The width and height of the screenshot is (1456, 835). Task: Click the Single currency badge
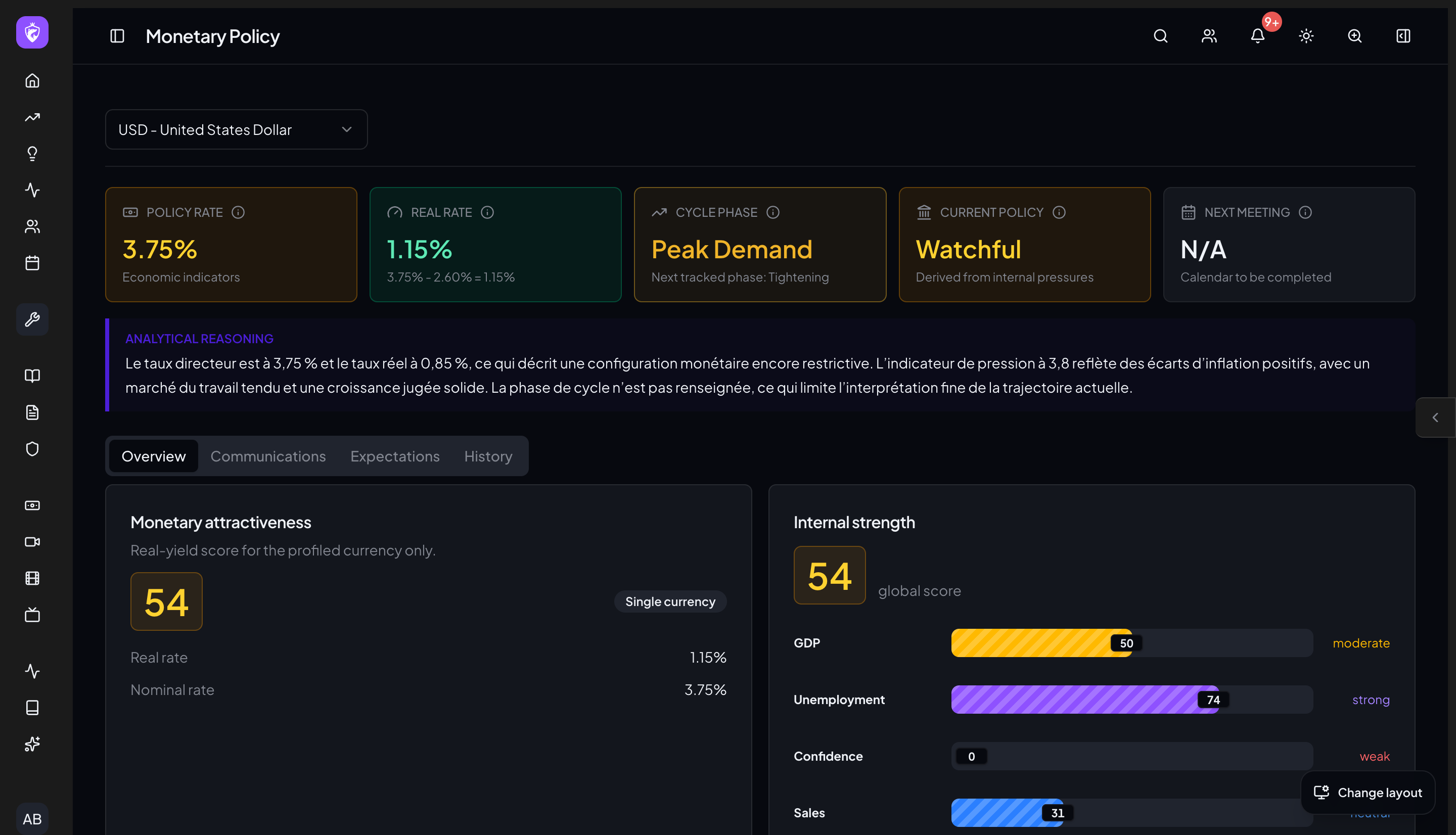tap(670, 601)
